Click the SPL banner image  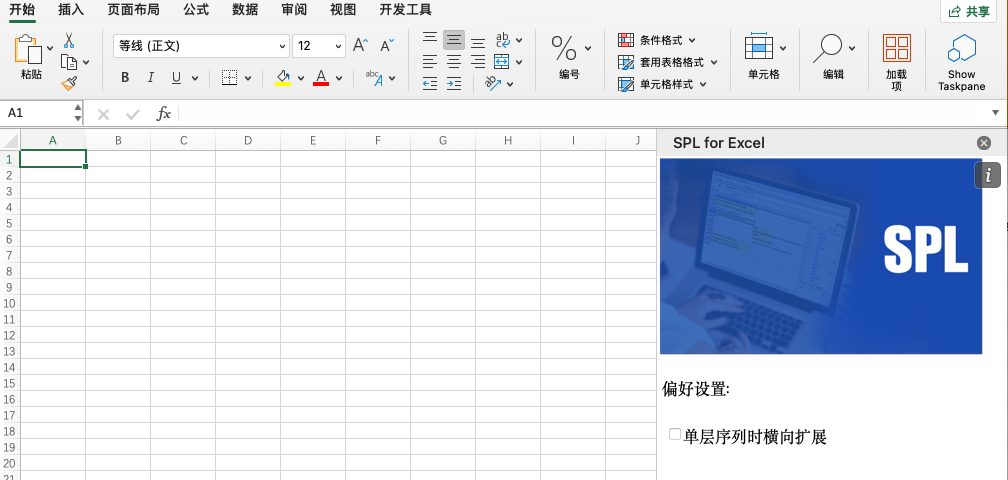pos(821,256)
